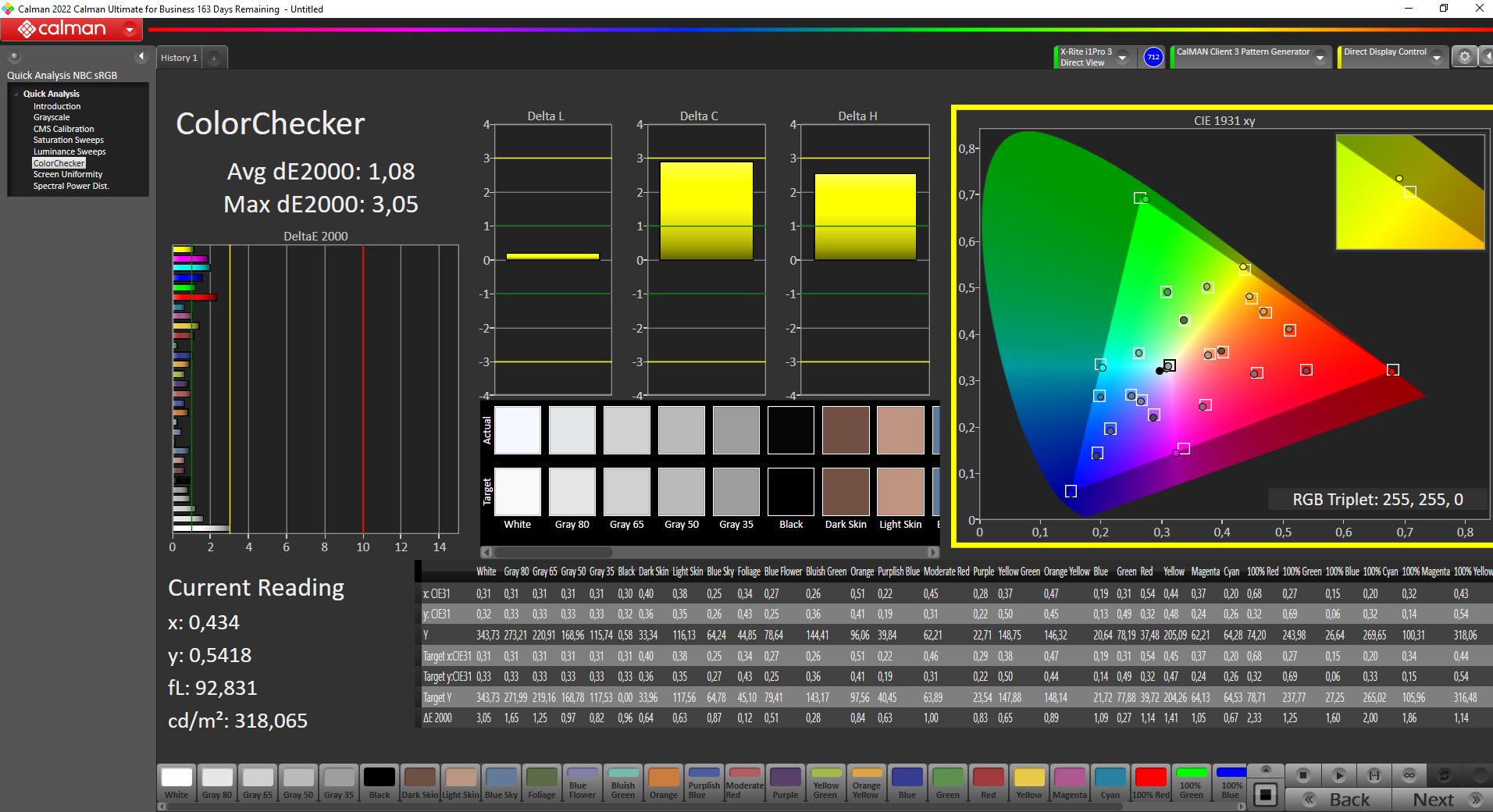This screenshot has height=812, width=1493.
Task: Collapse the workflow sidebar with left arrow
Action: (x=141, y=57)
